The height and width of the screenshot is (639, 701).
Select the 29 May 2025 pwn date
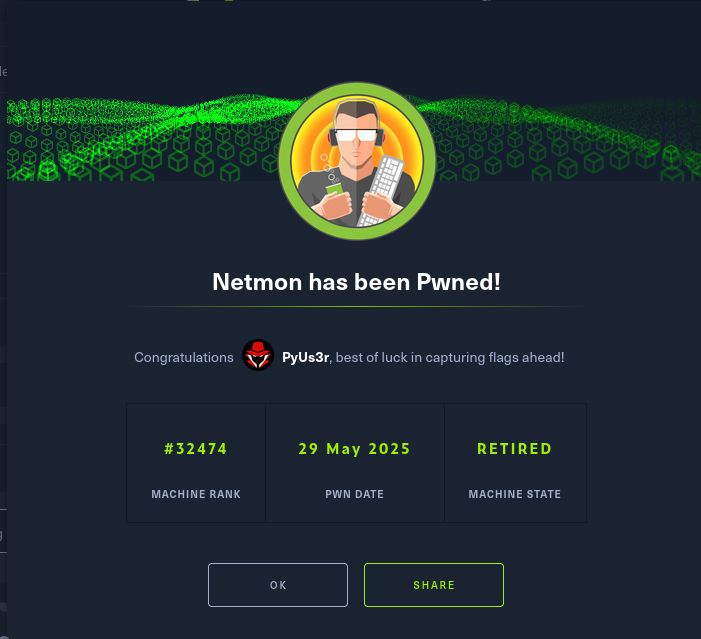(x=355, y=449)
